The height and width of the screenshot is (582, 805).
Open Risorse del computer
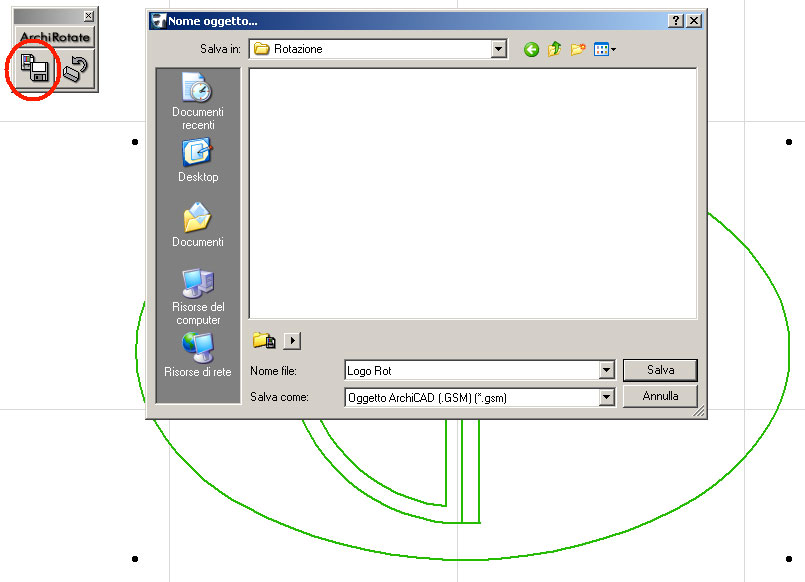(198, 295)
